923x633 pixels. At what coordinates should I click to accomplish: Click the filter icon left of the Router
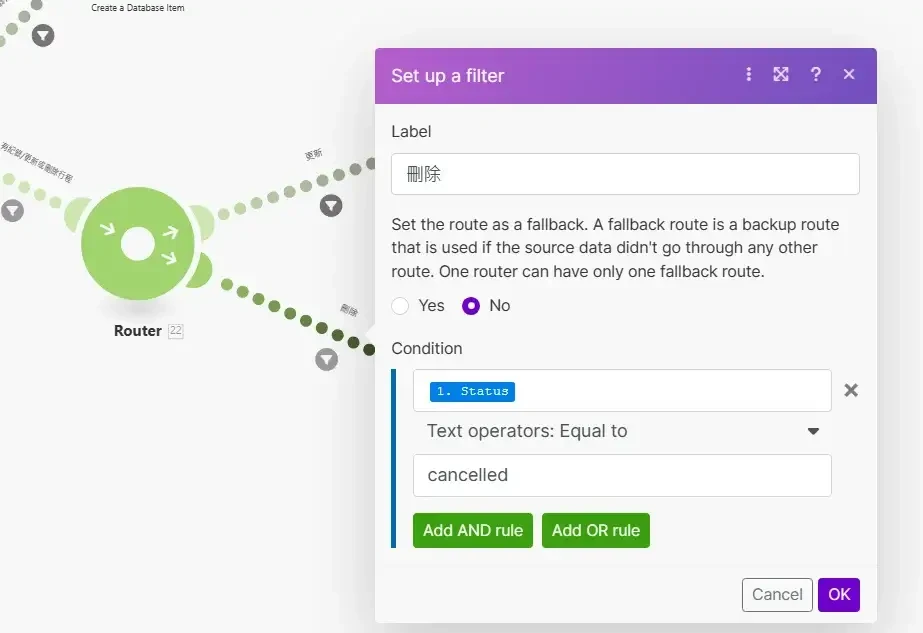coord(12,210)
